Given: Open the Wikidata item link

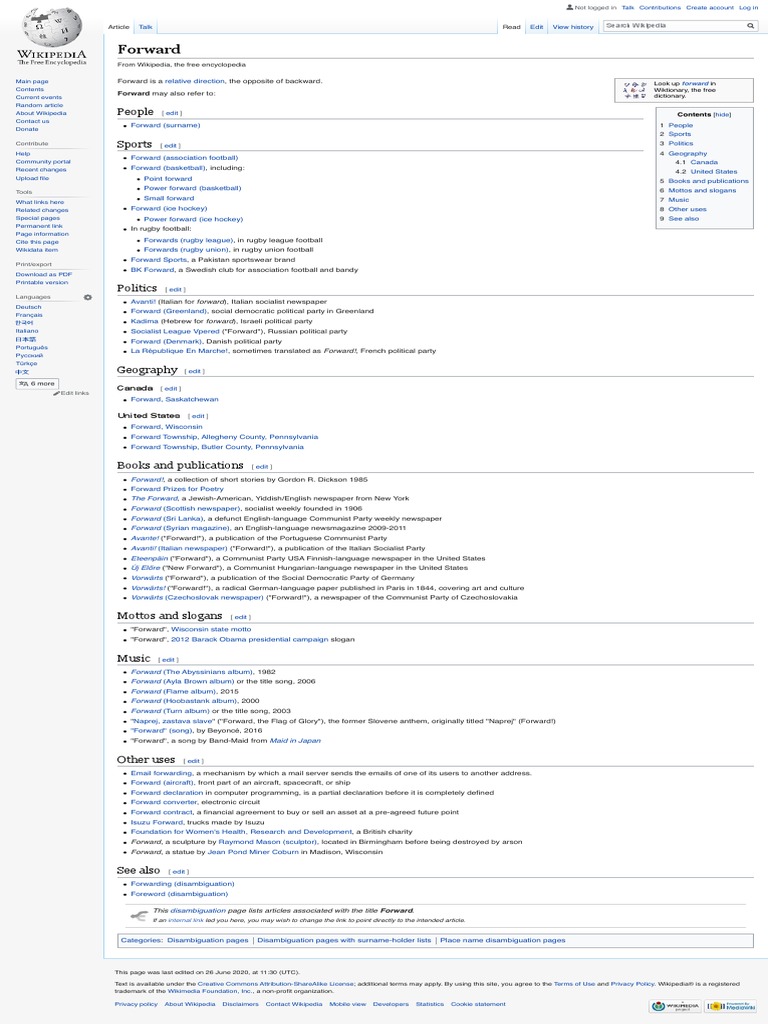Looking at the screenshot, I should pos(37,249).
